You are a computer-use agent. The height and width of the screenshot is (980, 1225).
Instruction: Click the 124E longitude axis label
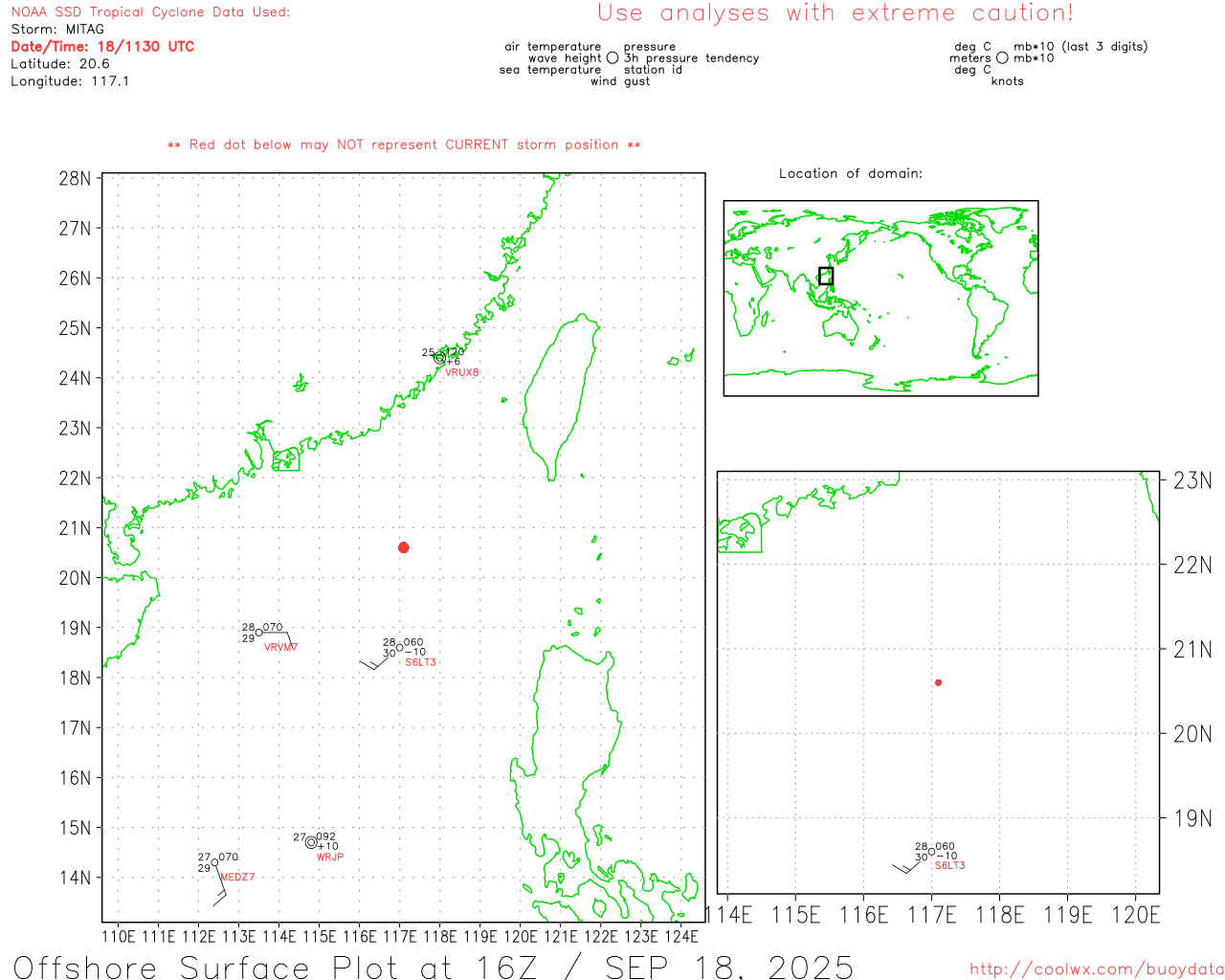click(x=681, y=936)
